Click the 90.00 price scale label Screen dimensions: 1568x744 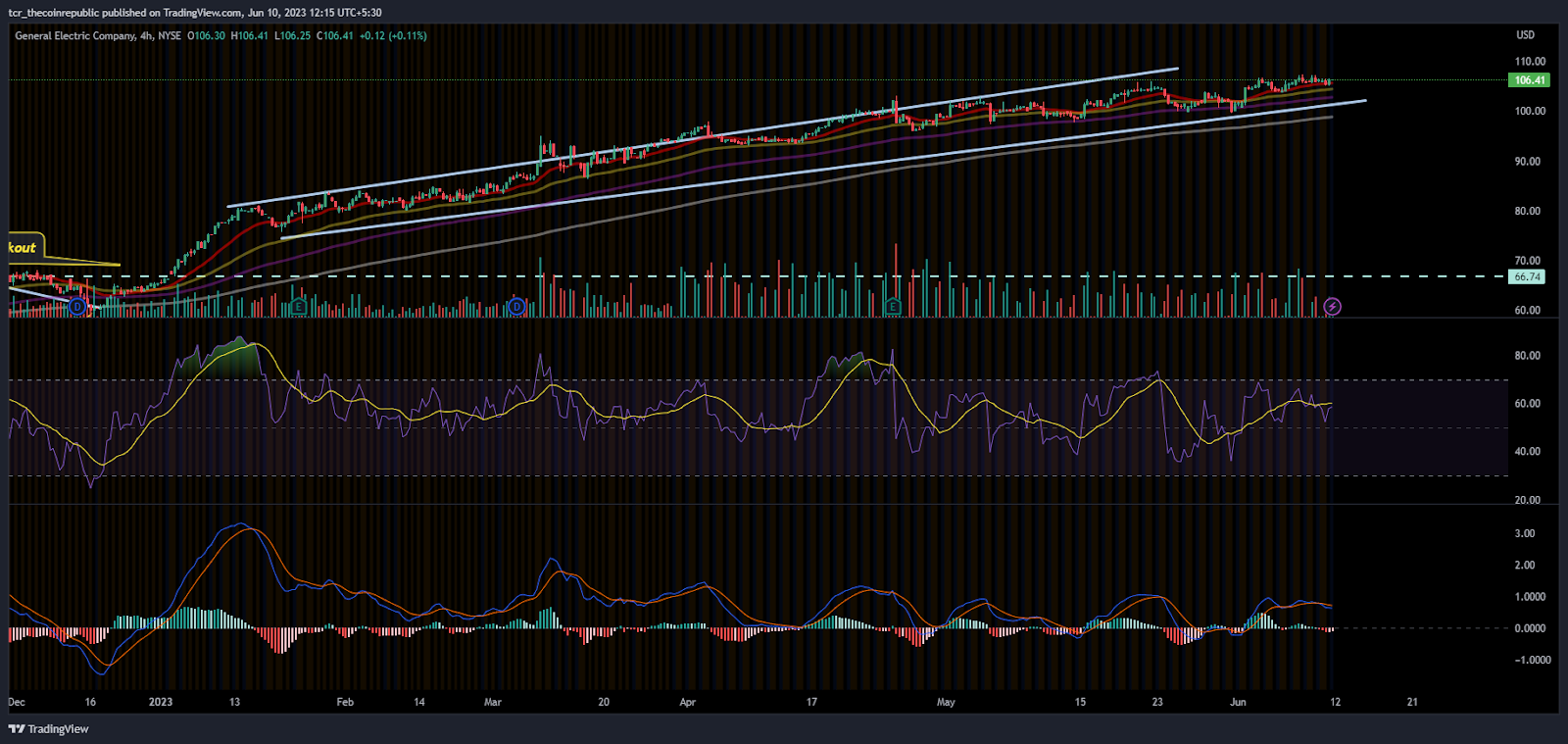(1527, 161)
